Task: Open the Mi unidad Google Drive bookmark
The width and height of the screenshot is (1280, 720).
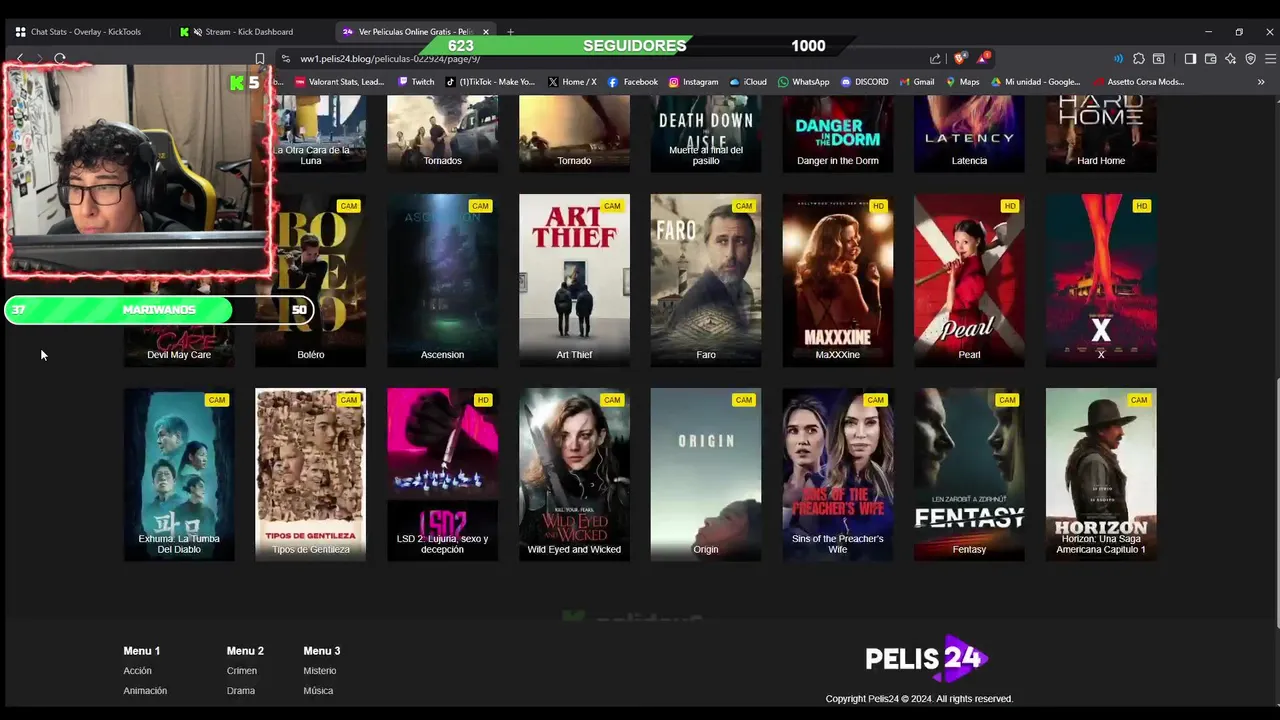Action: coord(1036,82)
